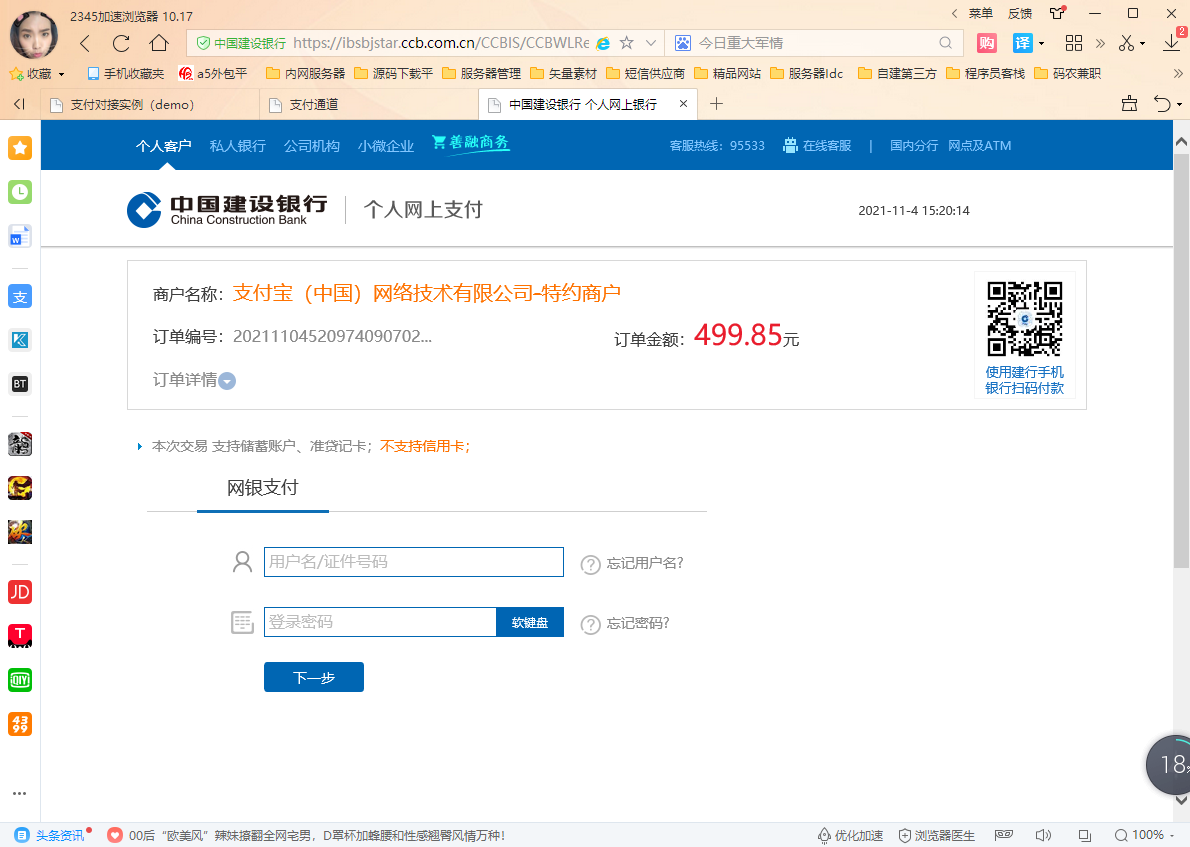
Task: Select 网银支付 tab
Action: coord(263,488)
